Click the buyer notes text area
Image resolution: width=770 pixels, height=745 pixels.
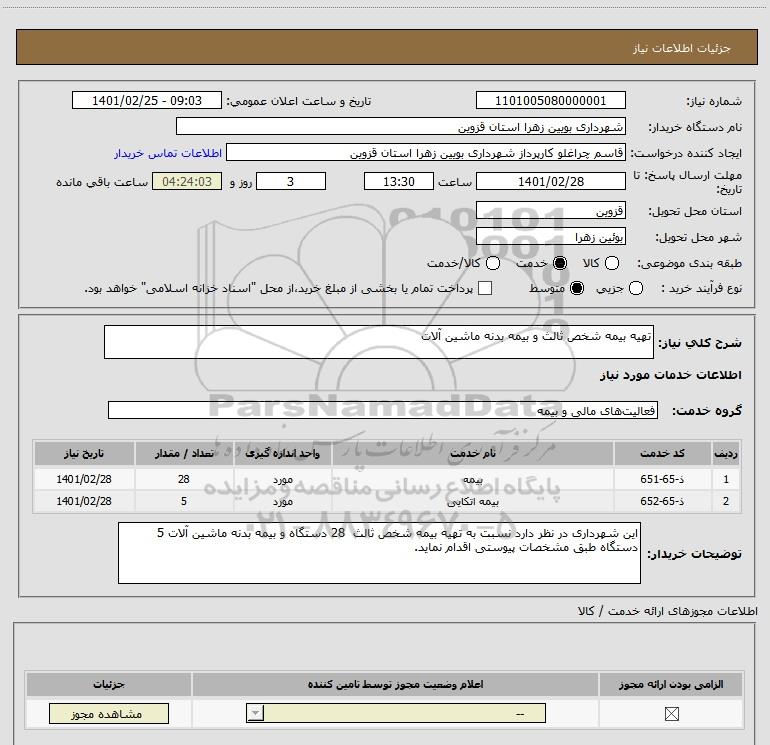379,552
